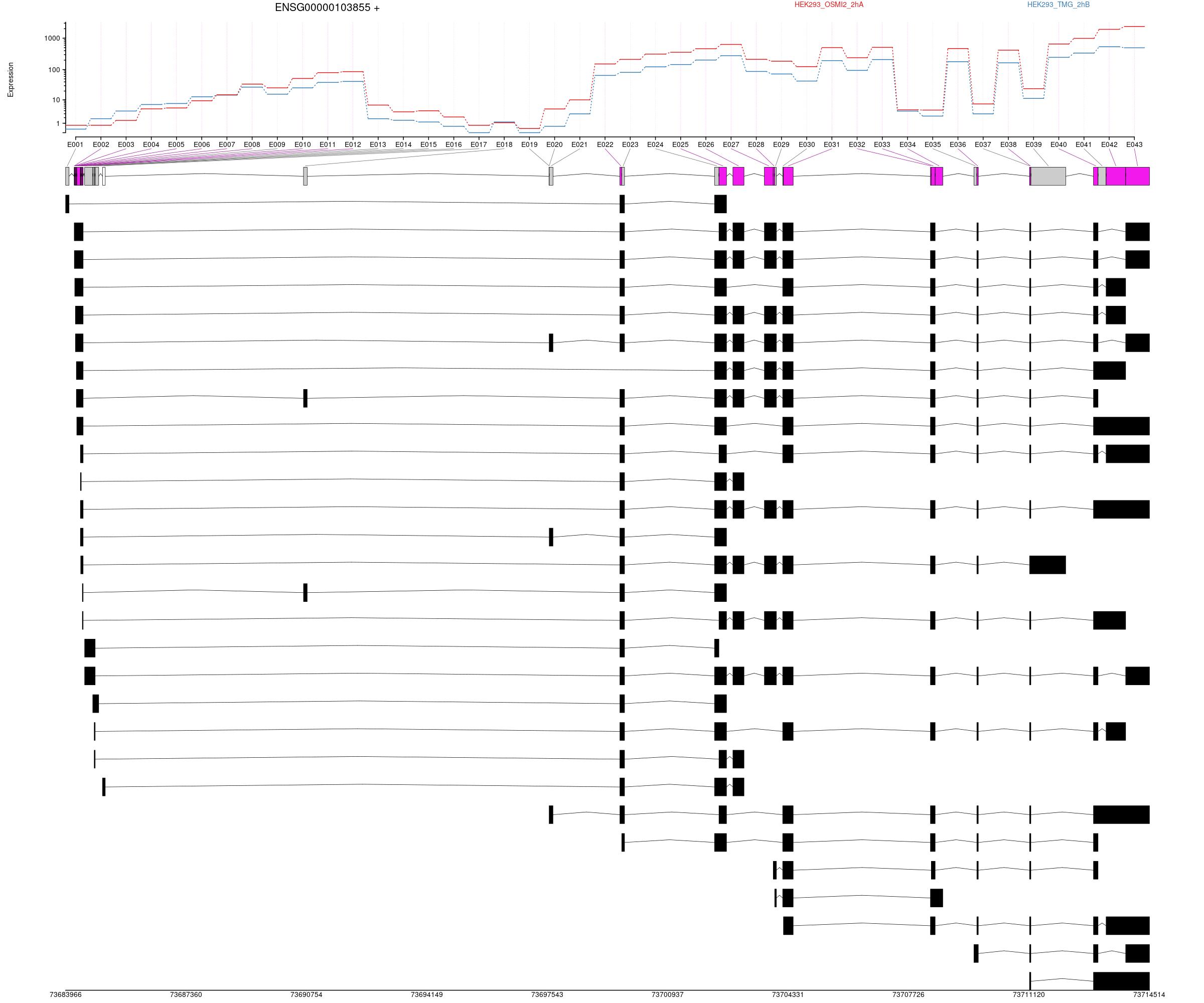Click exon label E030
Image resolution: width=1204 pixels, height=1003 pixels.
coord(807,145)
